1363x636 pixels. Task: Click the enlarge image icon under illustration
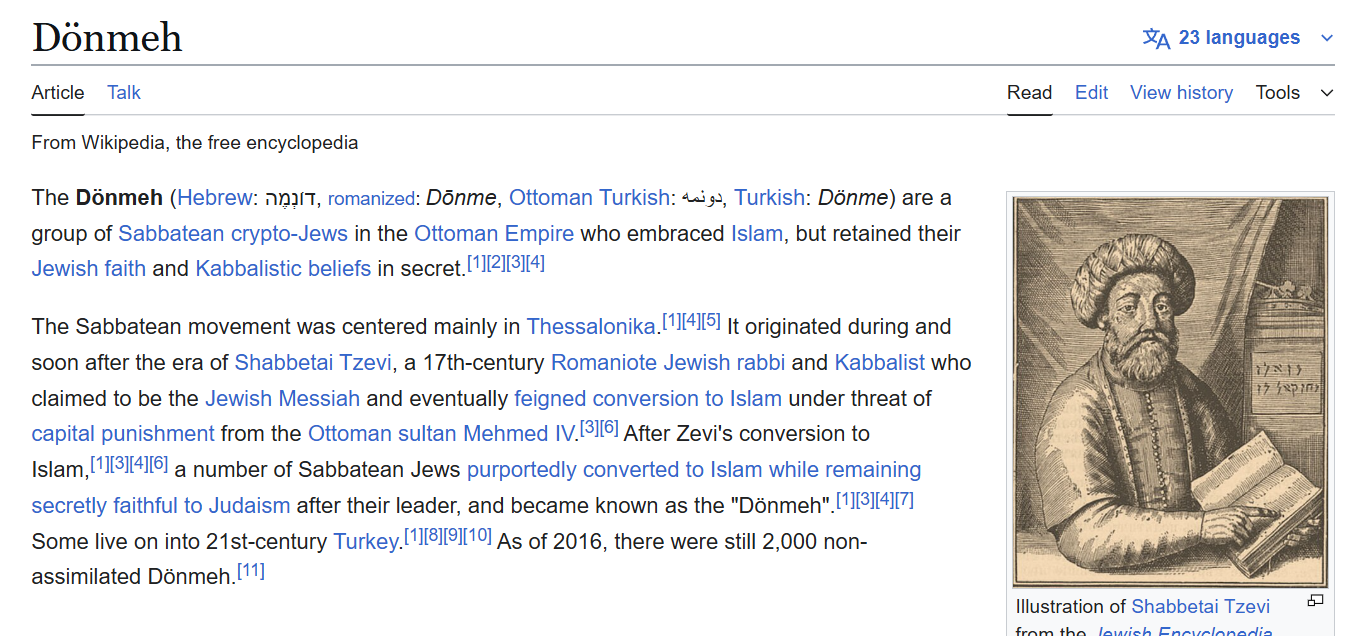[x=1315, y=601]
